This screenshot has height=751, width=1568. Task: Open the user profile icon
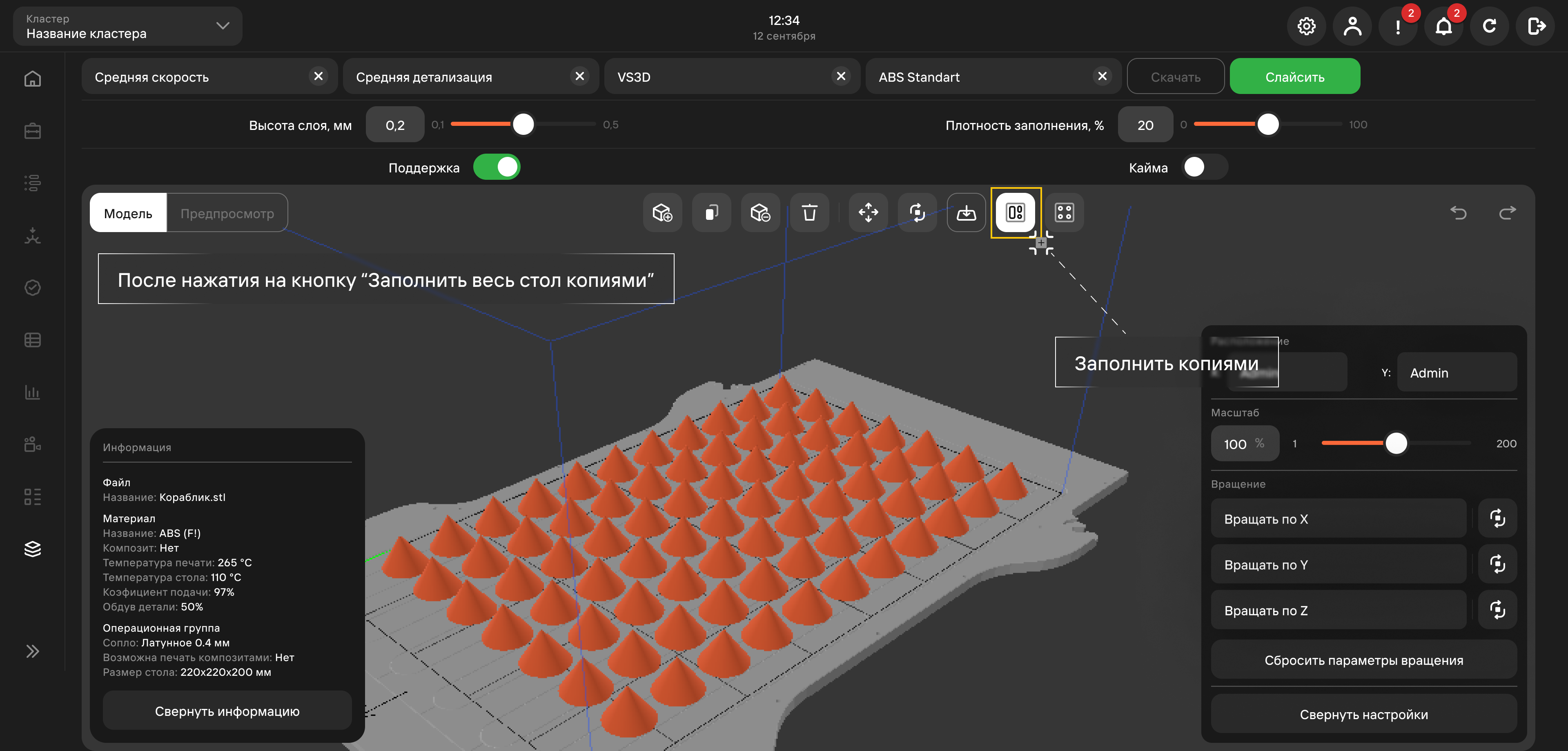click(1352, 26)
